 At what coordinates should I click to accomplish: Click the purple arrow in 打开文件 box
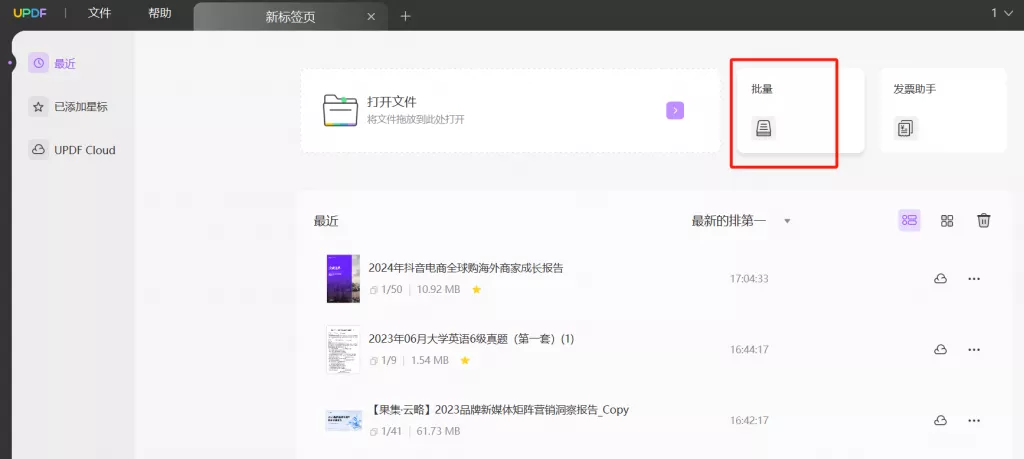point(675,110)
